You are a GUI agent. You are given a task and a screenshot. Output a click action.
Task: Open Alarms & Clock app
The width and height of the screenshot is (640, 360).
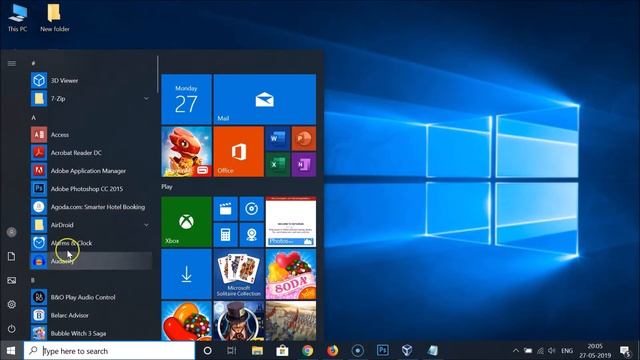coord(91,243)
